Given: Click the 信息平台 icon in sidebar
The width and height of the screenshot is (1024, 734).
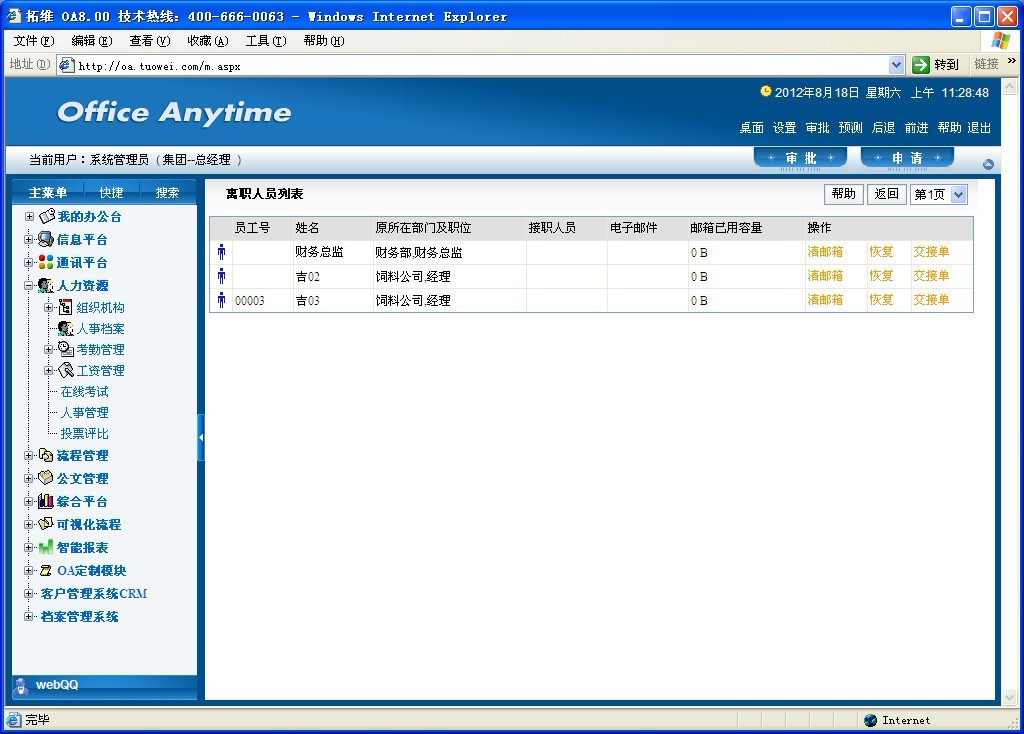Looking at the screenshot, I should 46,239.
